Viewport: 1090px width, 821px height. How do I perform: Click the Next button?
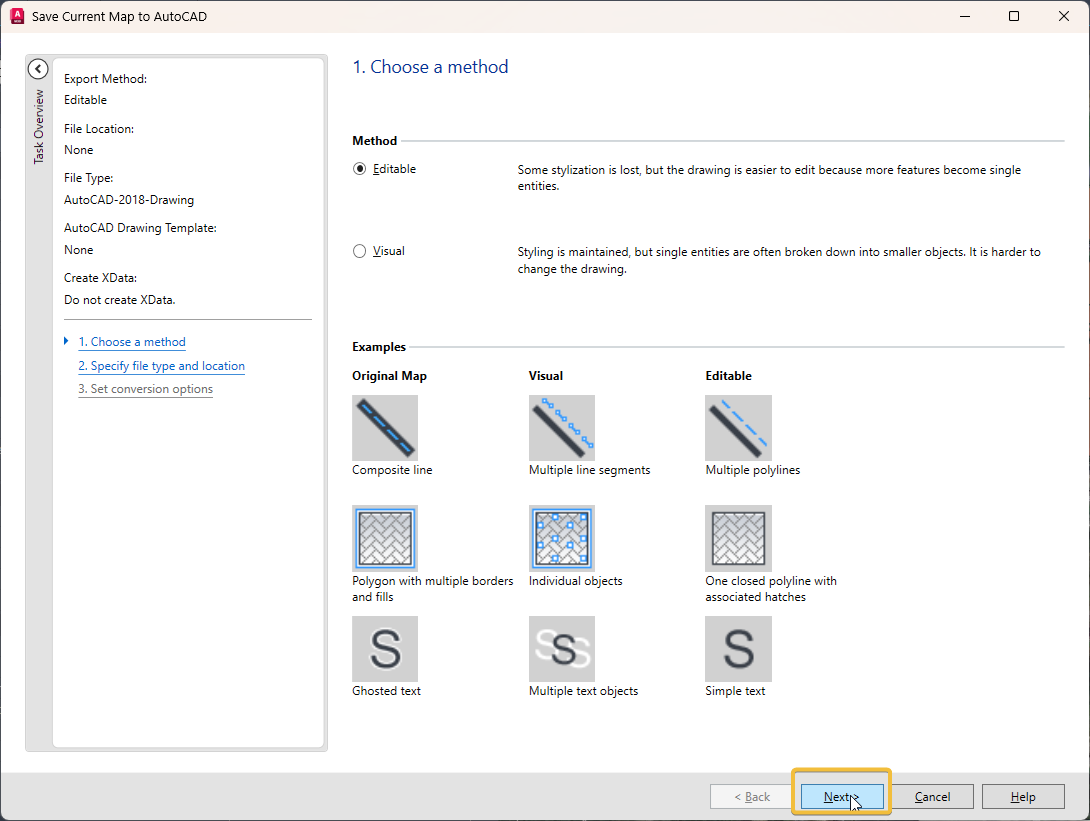842,797
